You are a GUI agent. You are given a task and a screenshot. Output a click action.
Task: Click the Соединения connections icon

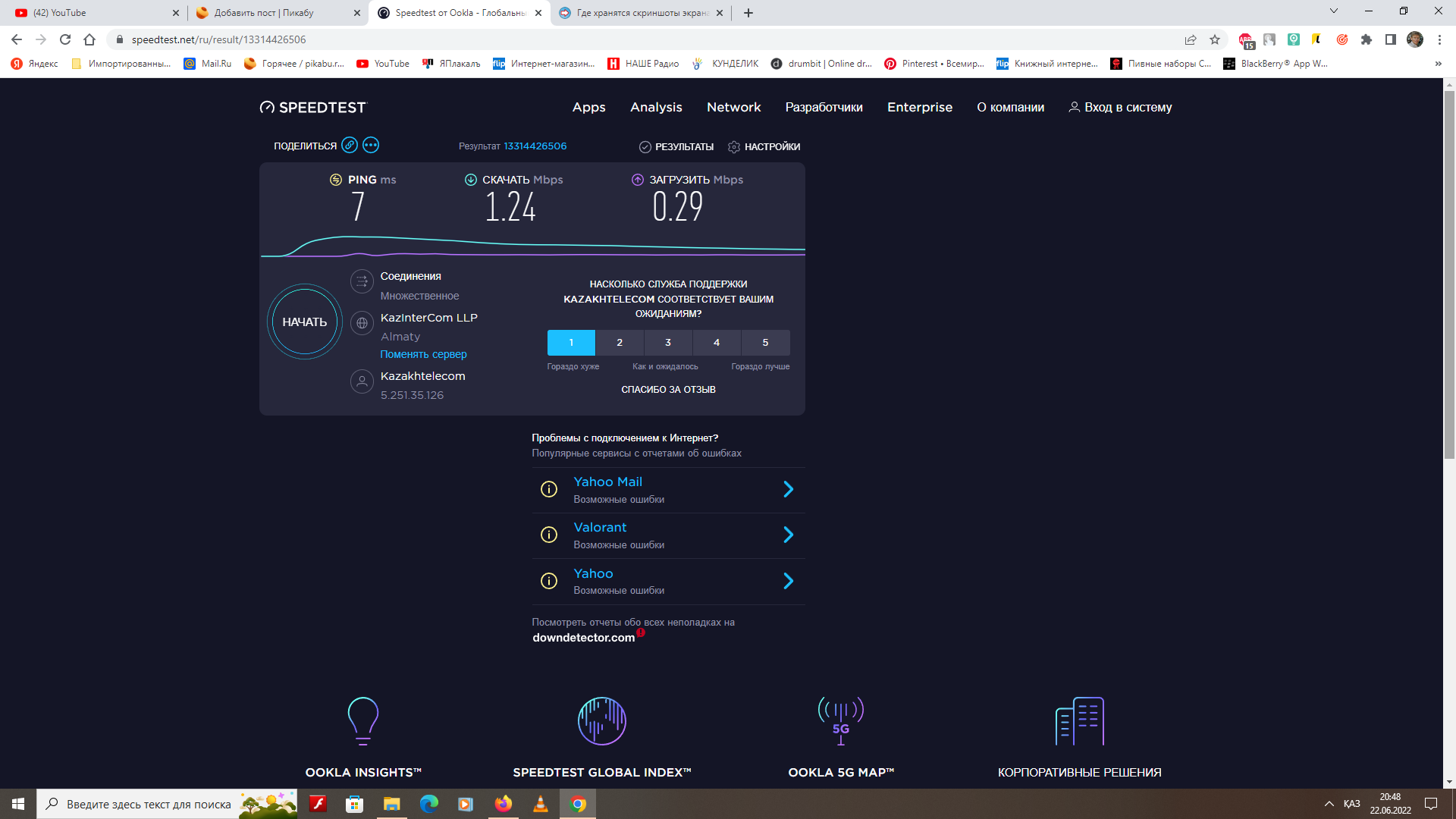point(362,281)
